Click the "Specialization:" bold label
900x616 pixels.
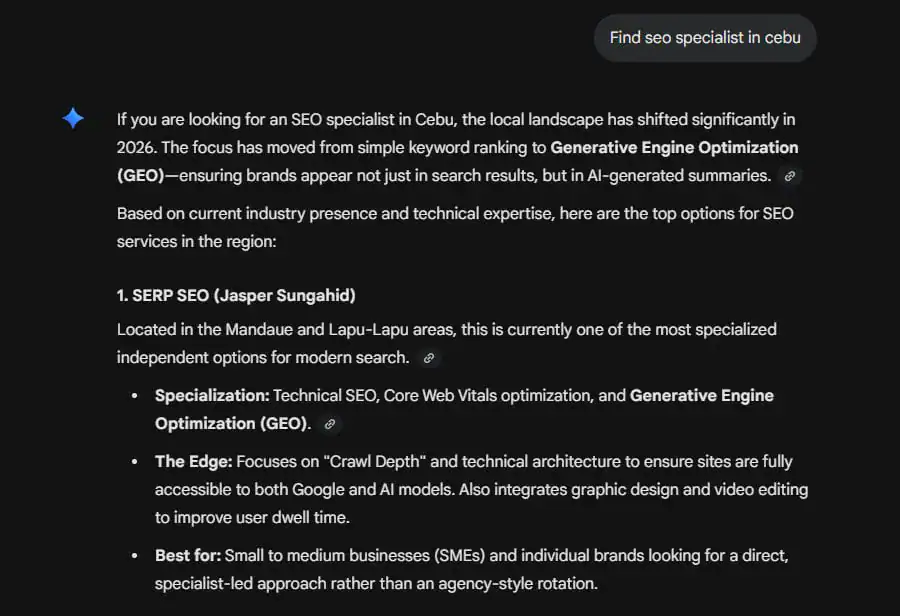coord(212,396)
